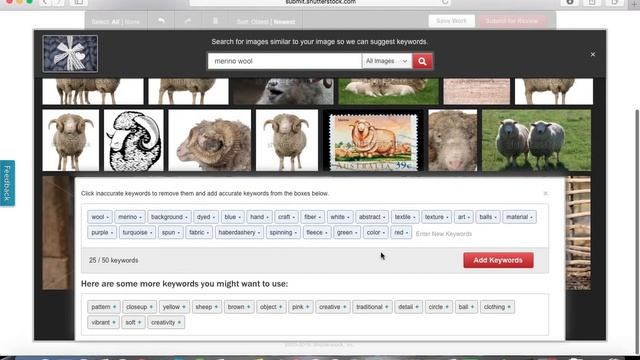Remove the turquoise keyword tag
Screen dimensions: 640x360
(137, 233)
